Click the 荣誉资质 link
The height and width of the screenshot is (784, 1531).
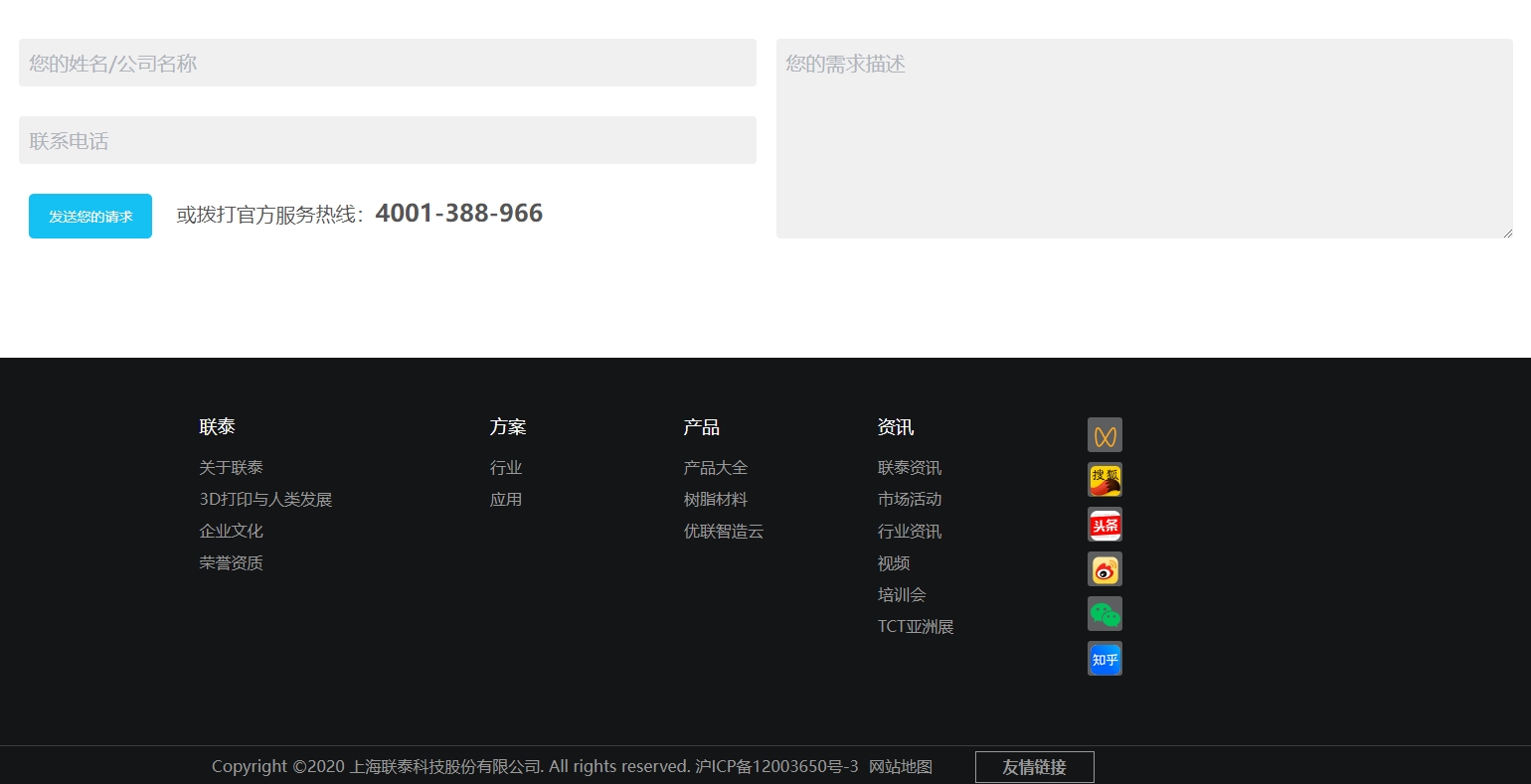231,562
